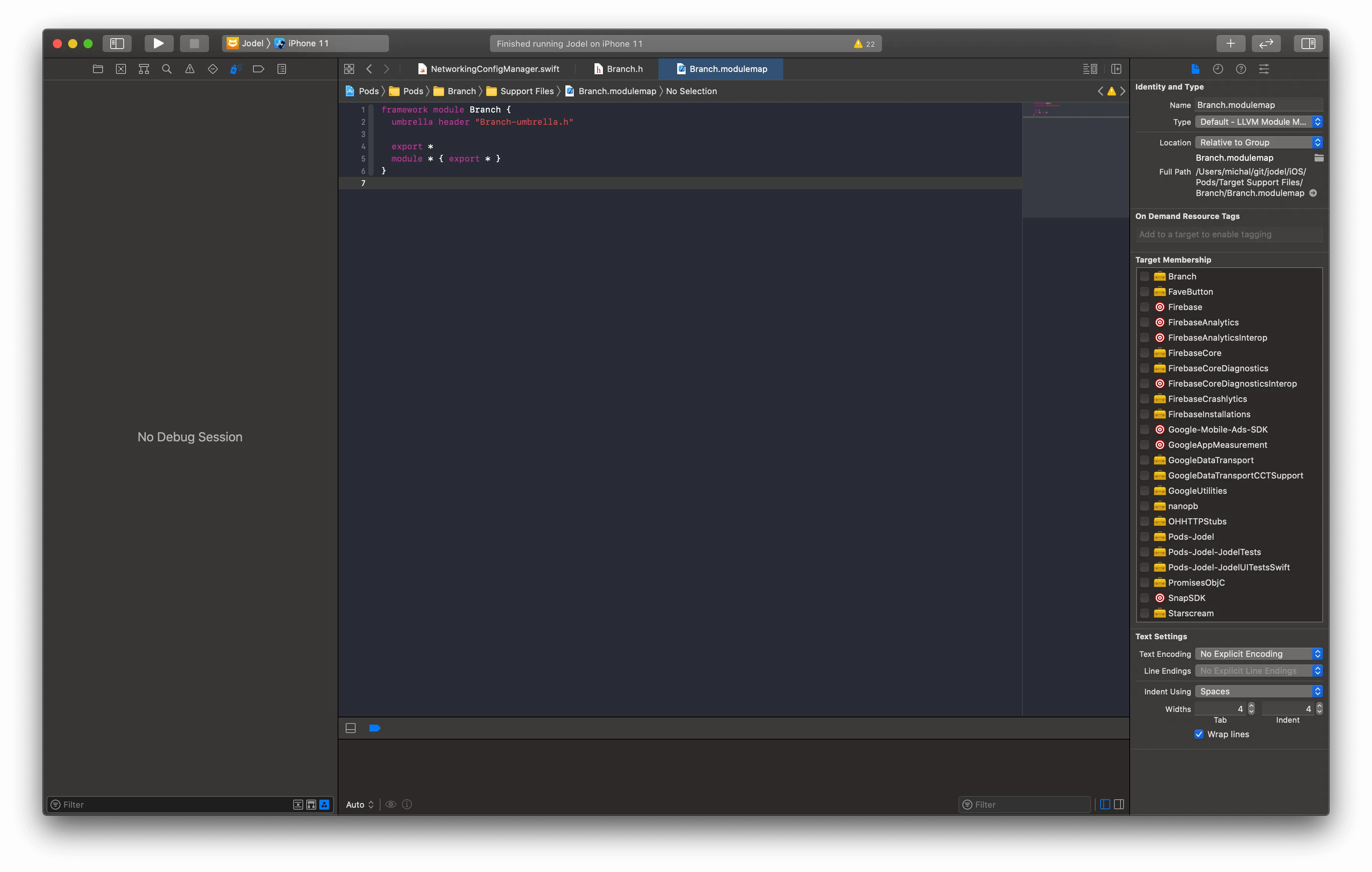Go forward in editor history

tap(387, 69)
